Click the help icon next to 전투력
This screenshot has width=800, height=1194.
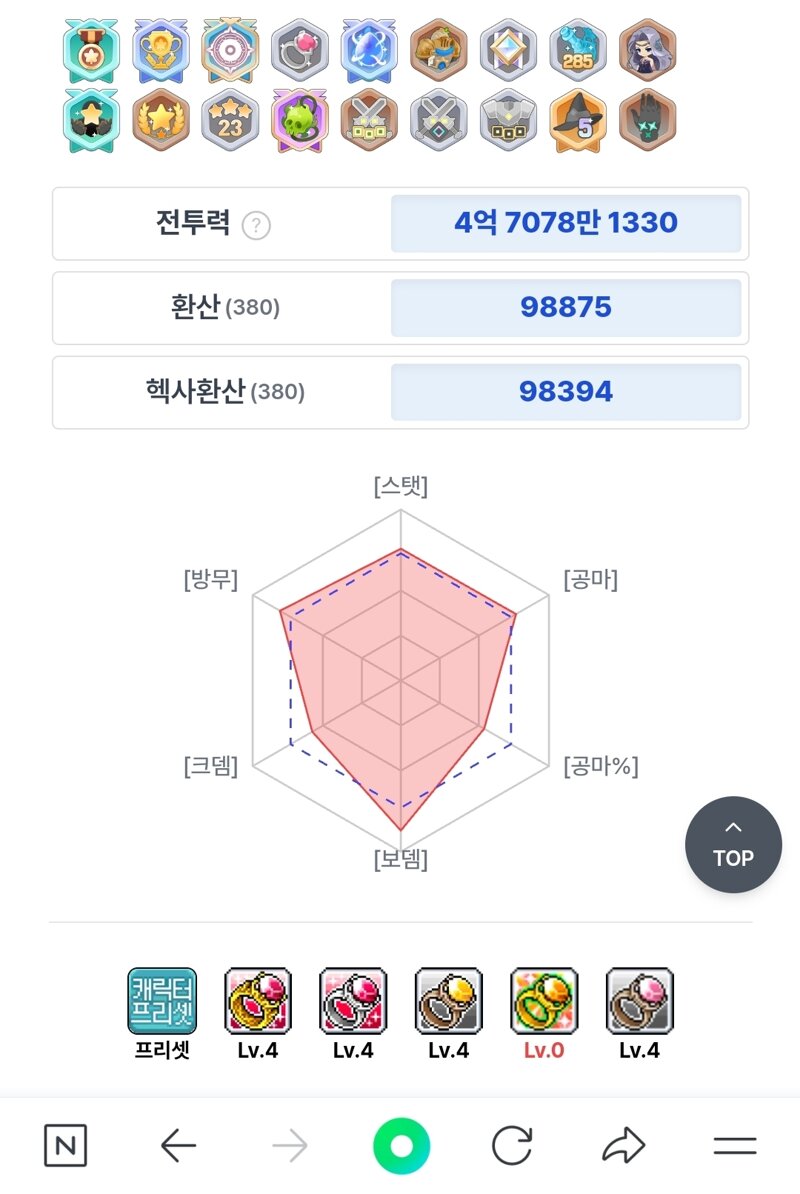[256, 225]
